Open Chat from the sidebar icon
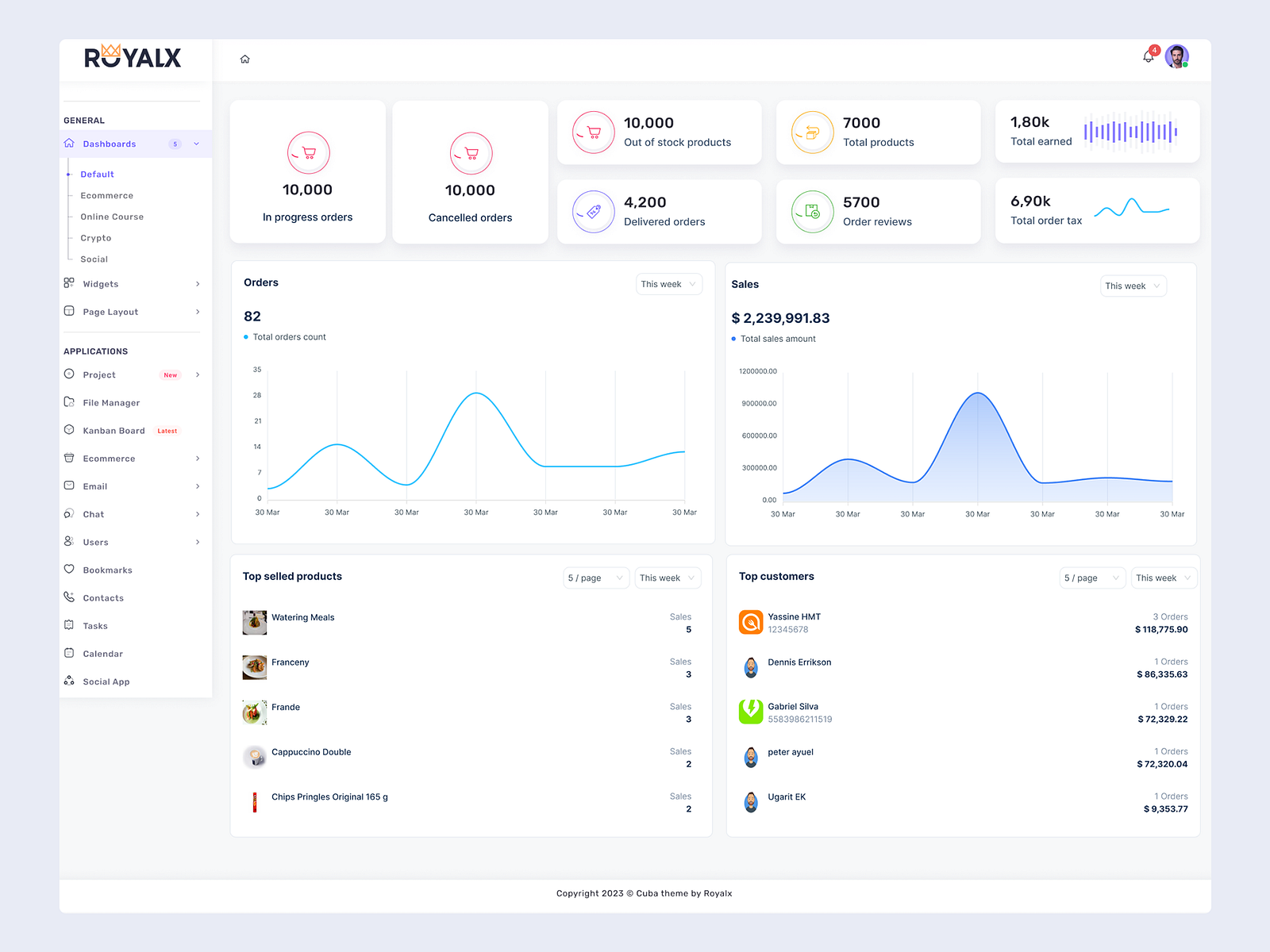Image resolution: width=1270 pixels, height=952 pixels. pos(70,514)
